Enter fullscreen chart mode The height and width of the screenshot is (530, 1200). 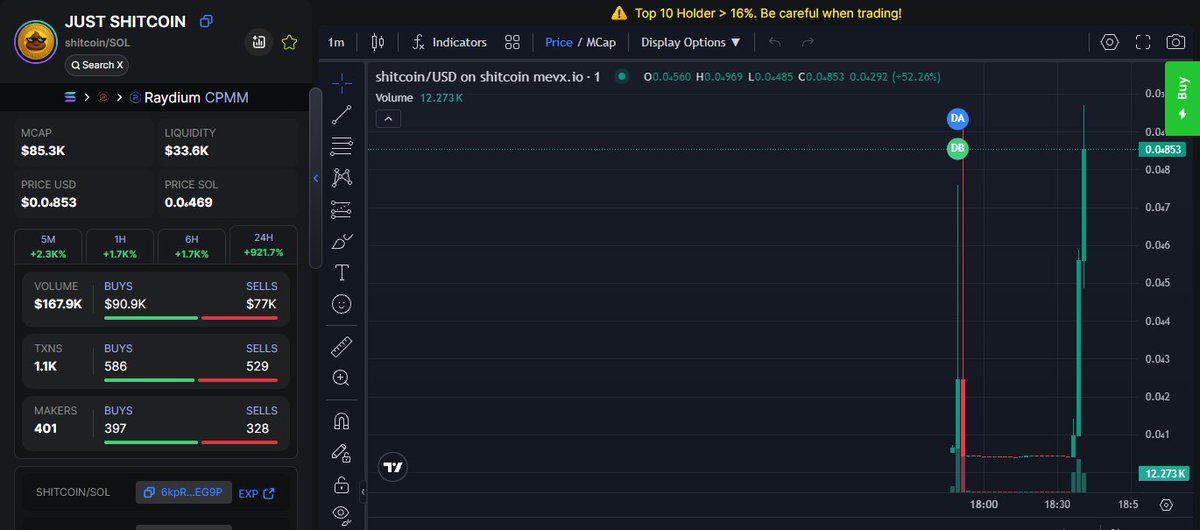coord(1143,42)
